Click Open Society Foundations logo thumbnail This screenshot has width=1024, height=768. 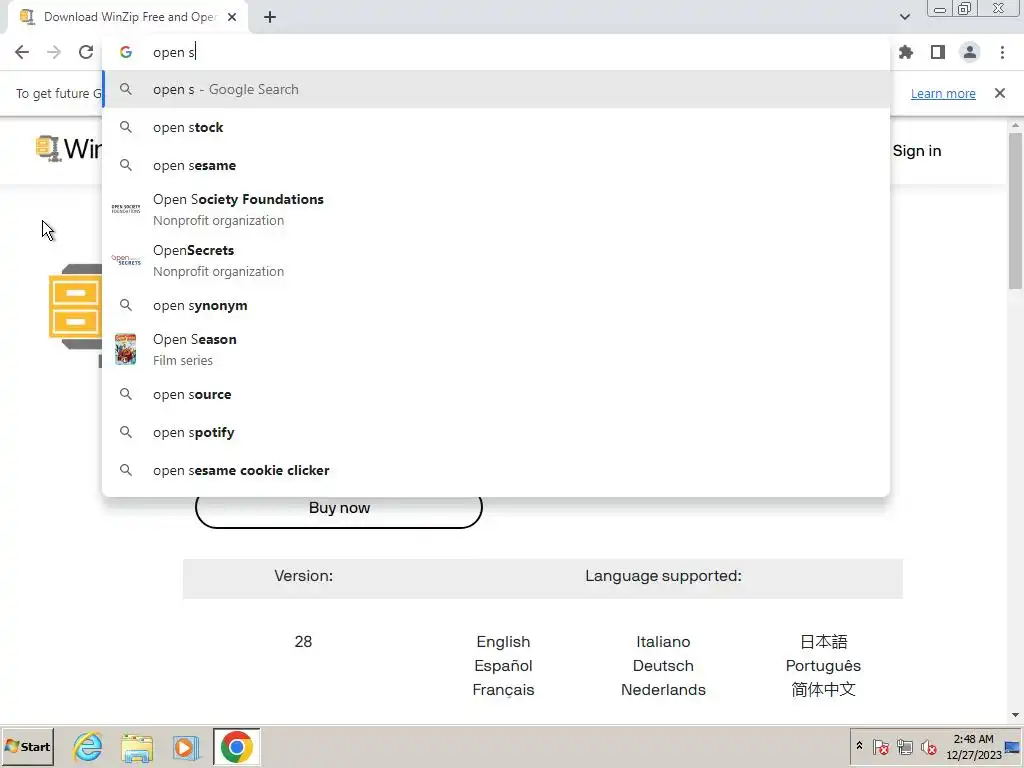(x=126, y=209)
